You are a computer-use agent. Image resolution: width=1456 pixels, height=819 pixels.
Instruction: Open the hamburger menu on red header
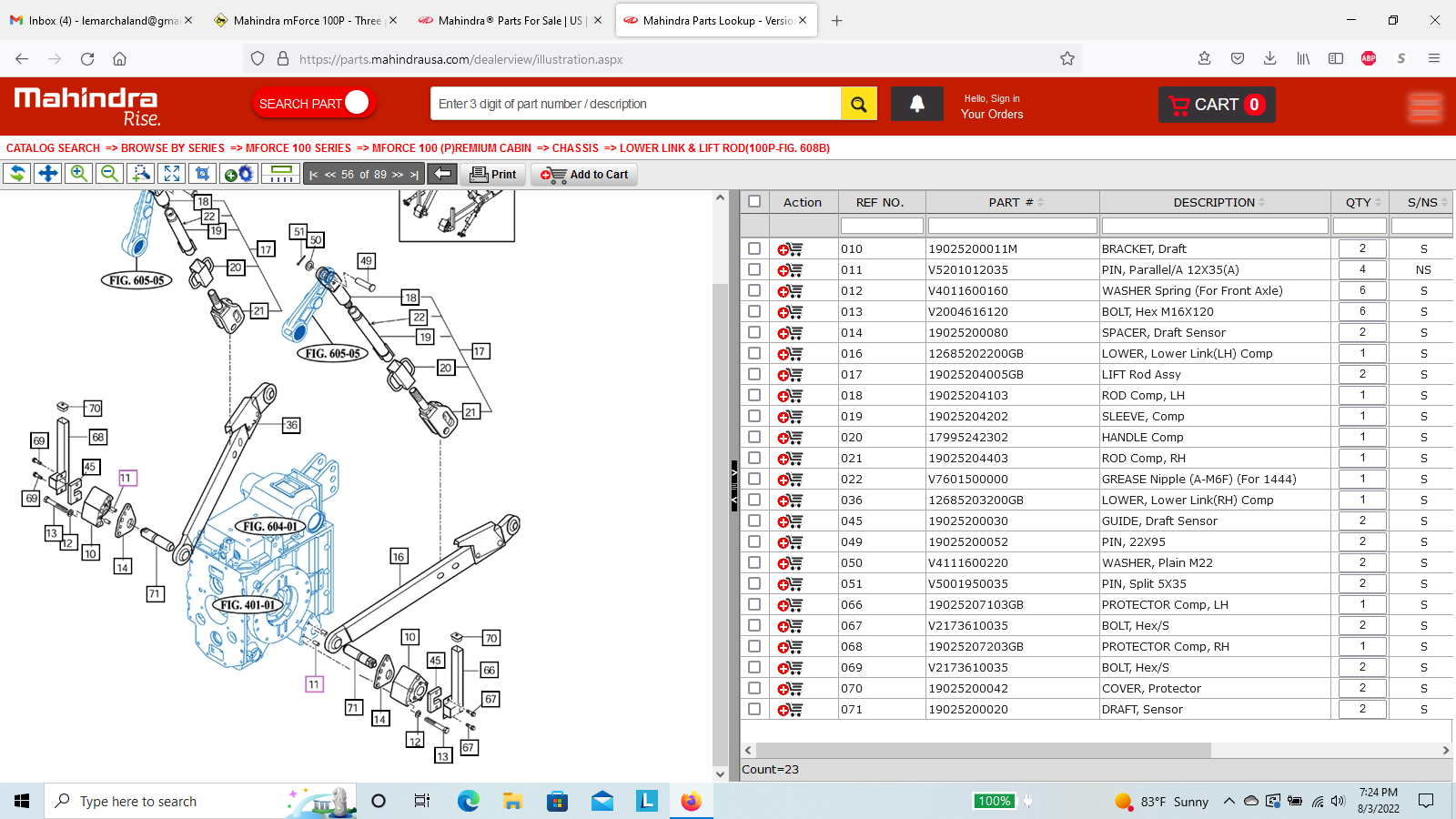coord(1425,106)
